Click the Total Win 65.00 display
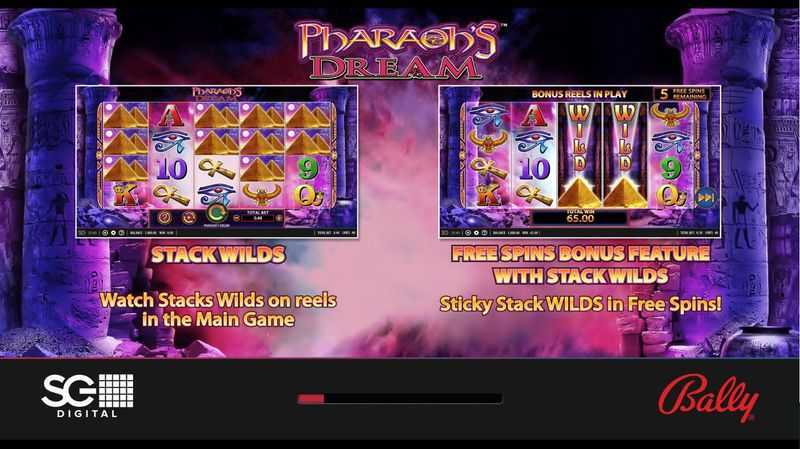The width and height of the screenshot is (800, 449). point(580,217)
